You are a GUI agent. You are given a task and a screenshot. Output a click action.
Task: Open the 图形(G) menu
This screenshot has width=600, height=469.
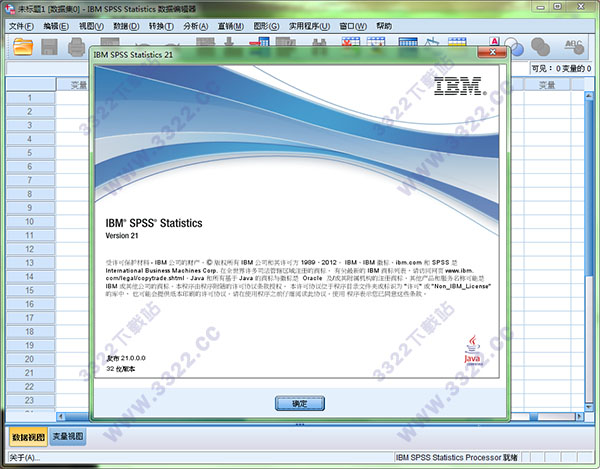click(266, 26)
